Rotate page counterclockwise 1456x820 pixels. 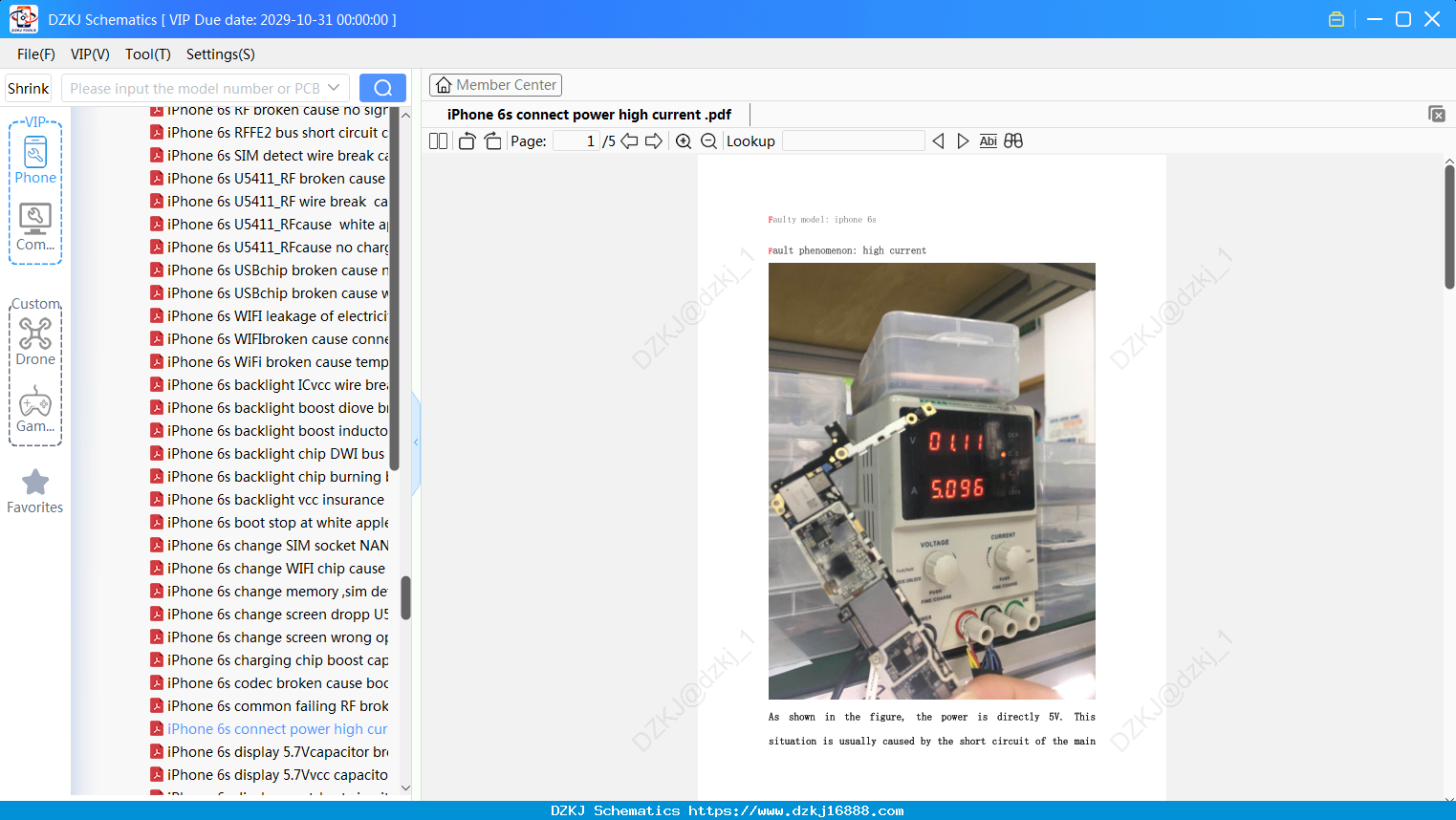467,141
